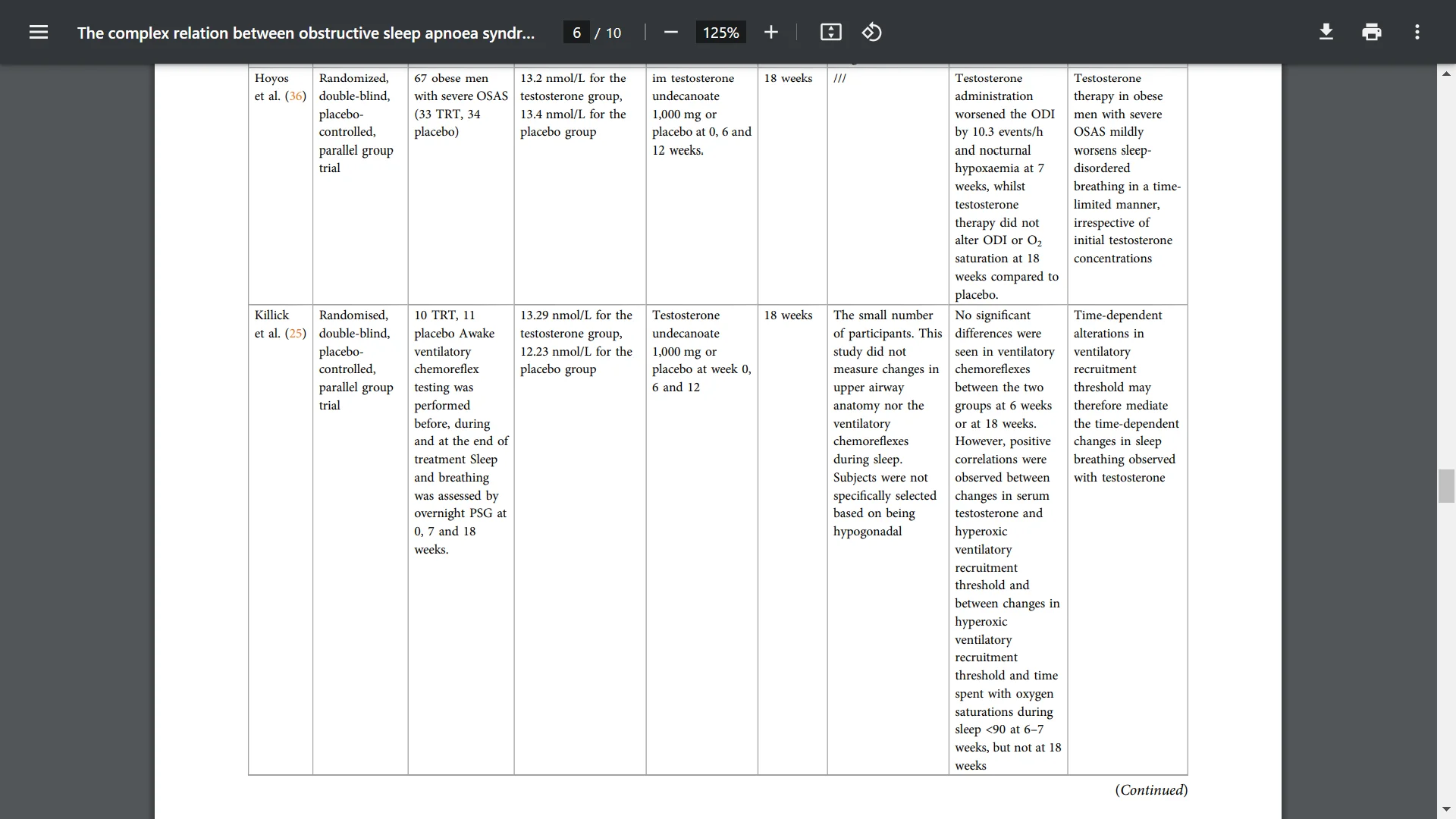Screen dimensions: 1456x819
Task: Click the "13.2 nmol/L for the" text
Action: point(573,78)
